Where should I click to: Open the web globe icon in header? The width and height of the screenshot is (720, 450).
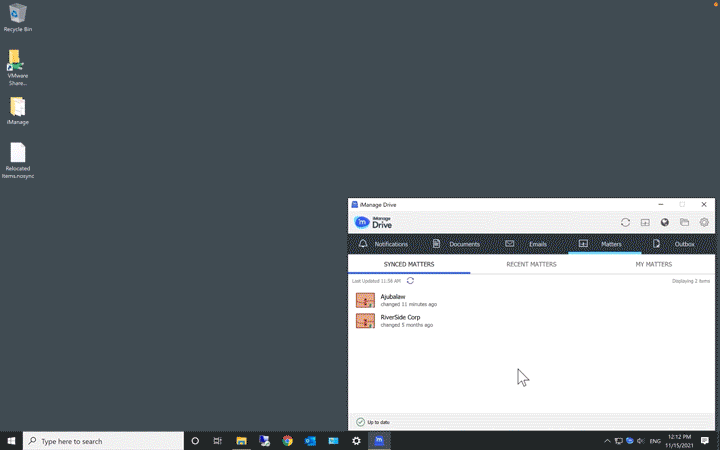tap(665, 222)
